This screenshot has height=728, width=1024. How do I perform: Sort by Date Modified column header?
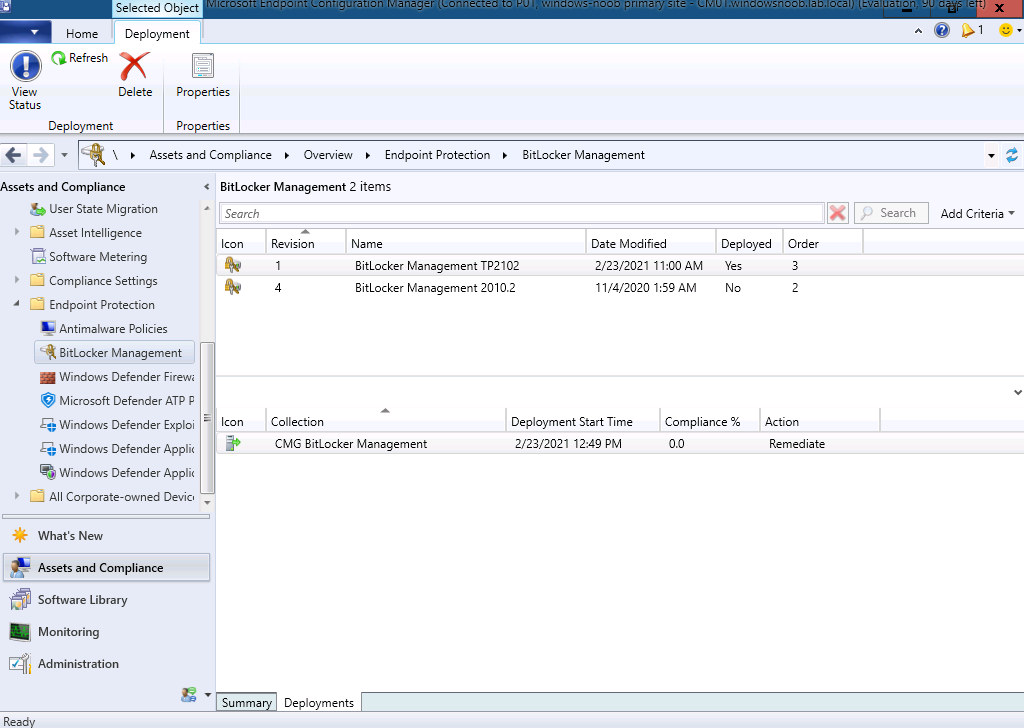pyautogui.click(x=650, y=244)
